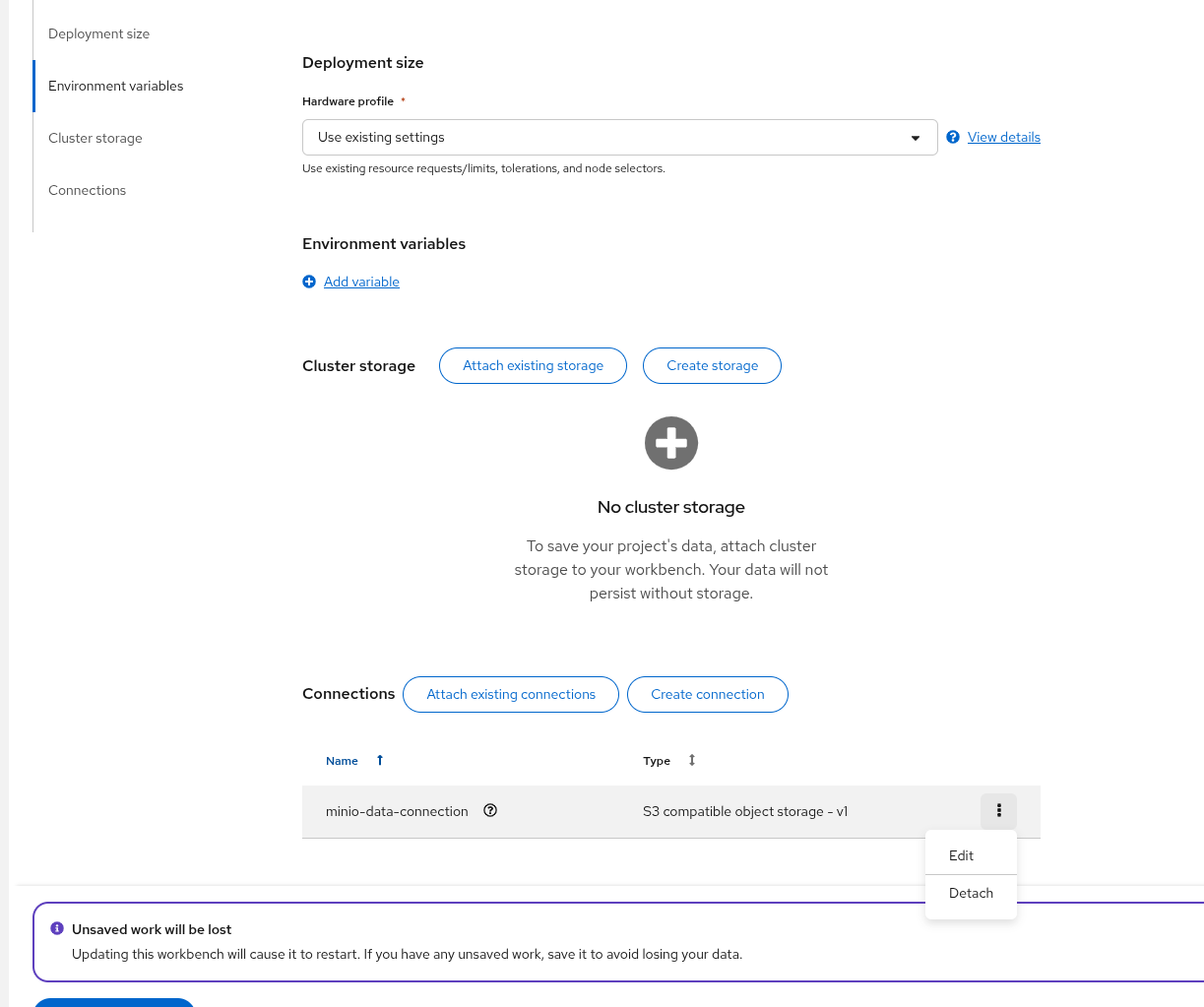Open the Hardware profile dropdown
The image size is (1204, 1007).
(620, 137)
